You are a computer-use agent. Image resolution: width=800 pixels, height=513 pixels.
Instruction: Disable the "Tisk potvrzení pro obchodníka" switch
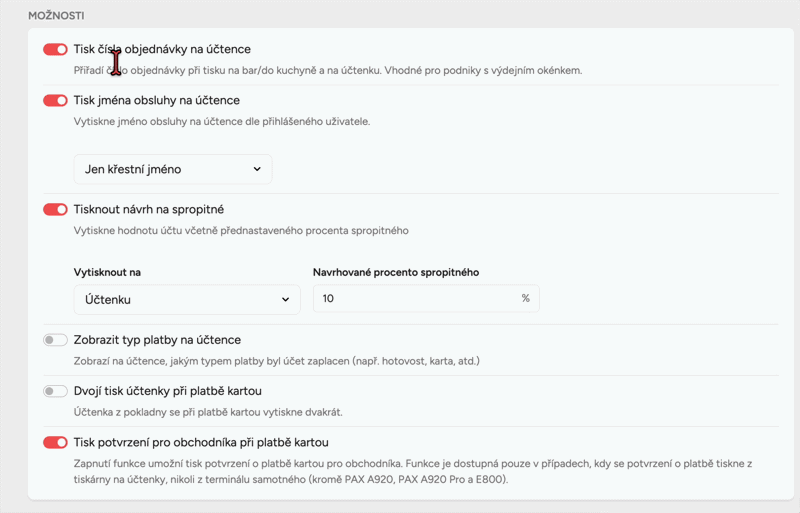(55, 442)
